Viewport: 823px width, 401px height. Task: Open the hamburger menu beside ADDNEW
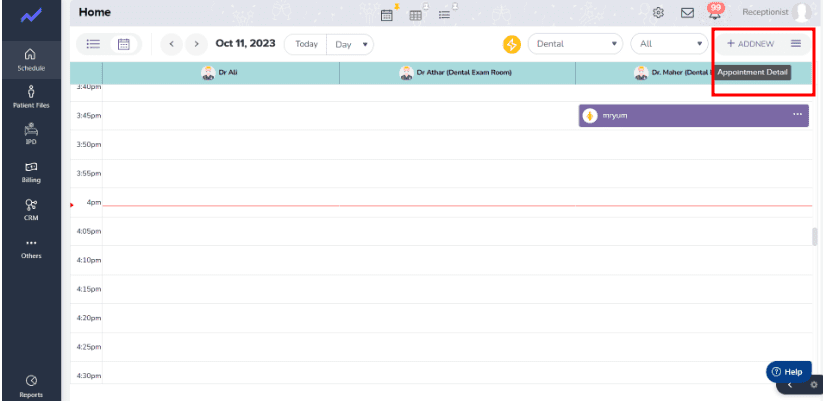click(x=796, y=44)
